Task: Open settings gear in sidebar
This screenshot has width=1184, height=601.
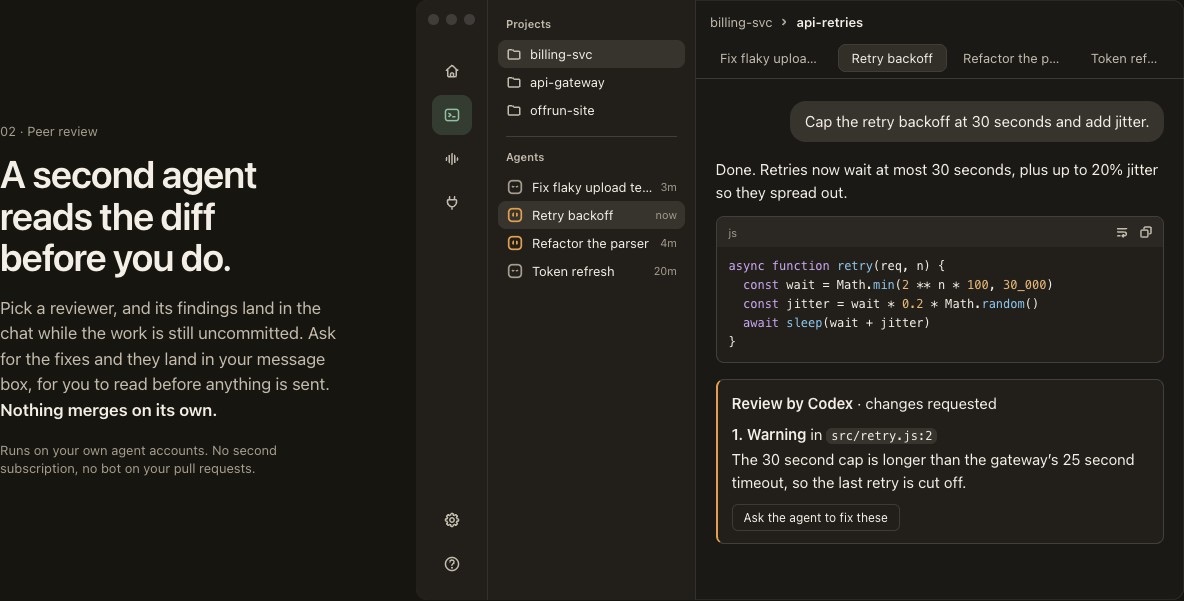Action: (452, 520)
